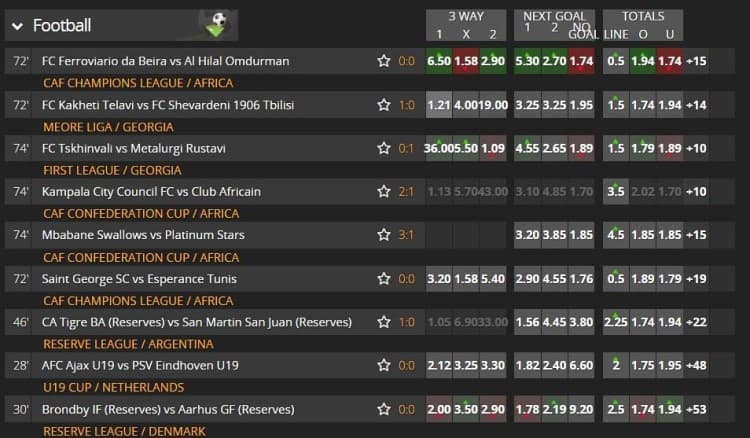Screen dimensions: 750x438
Task: Expand +10 more markets for Kampala City Council
Action: pos(696,192)
